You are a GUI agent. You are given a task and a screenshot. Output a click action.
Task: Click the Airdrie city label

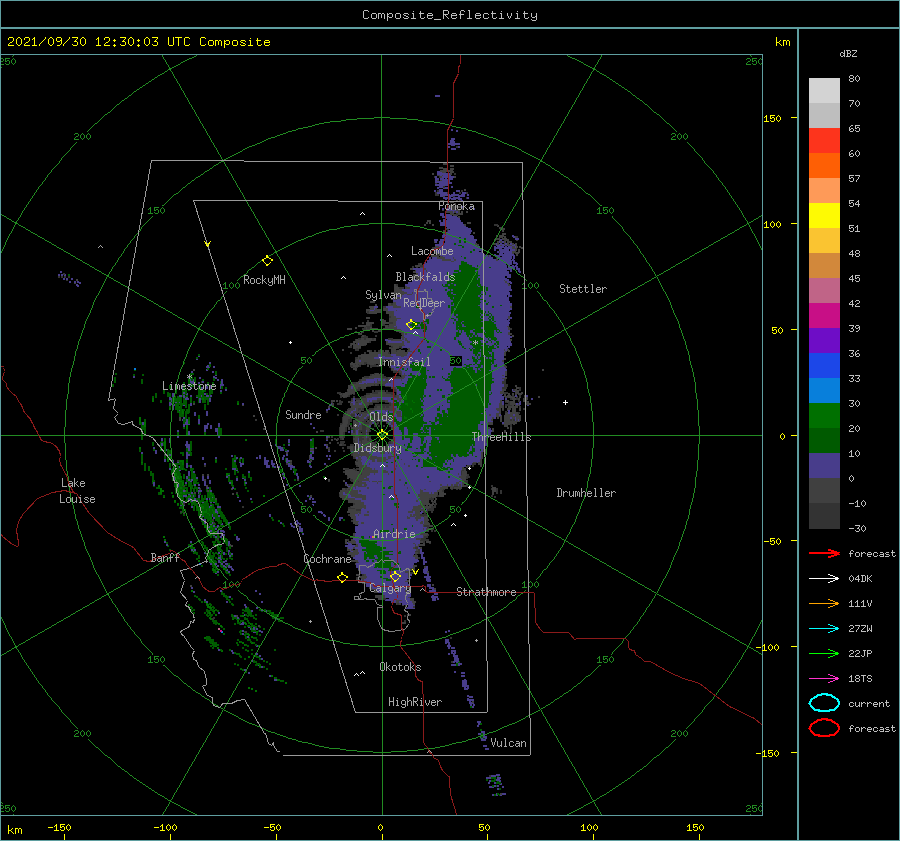tap(394, 534)
